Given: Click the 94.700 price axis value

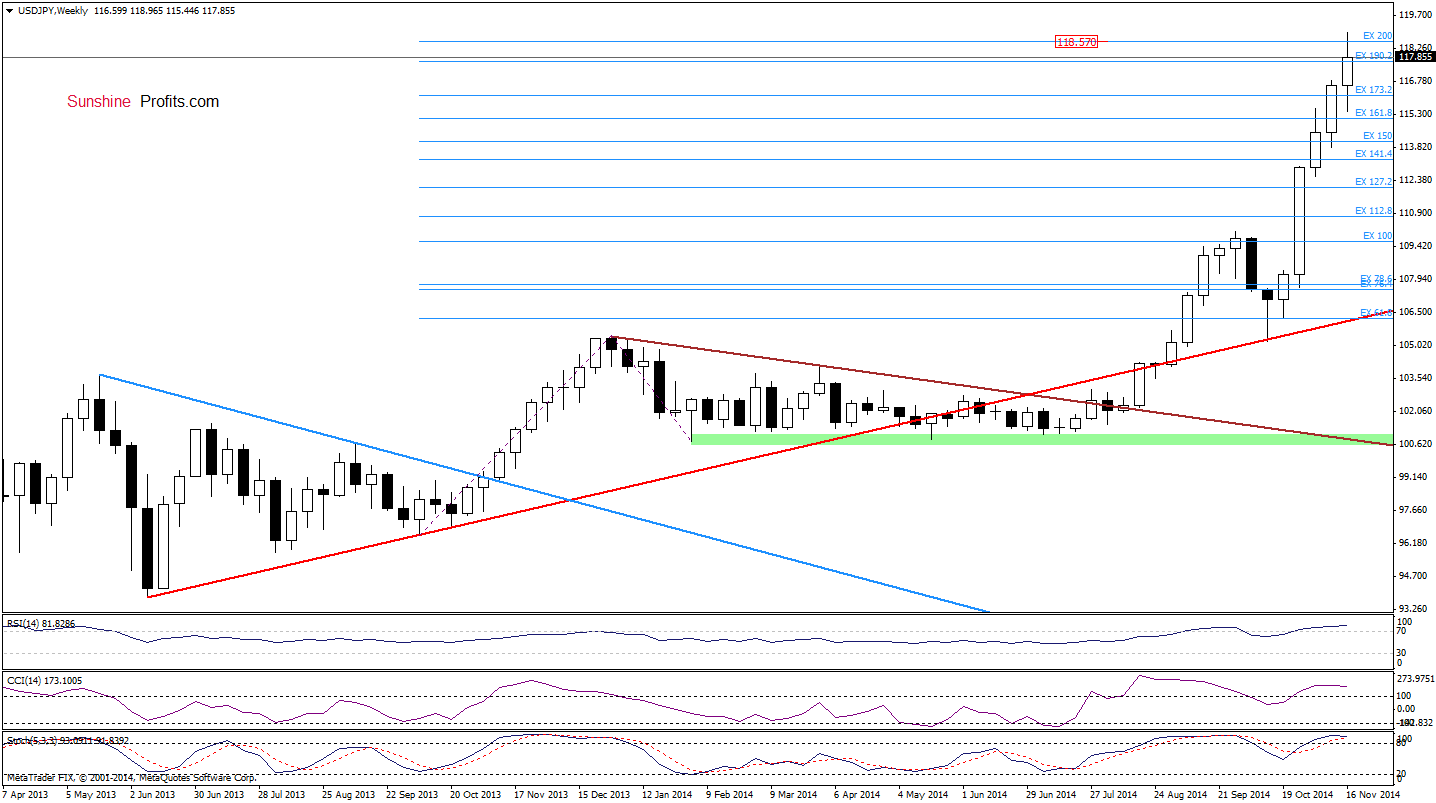Looking at the screenshot, I should pos(1414,576).
